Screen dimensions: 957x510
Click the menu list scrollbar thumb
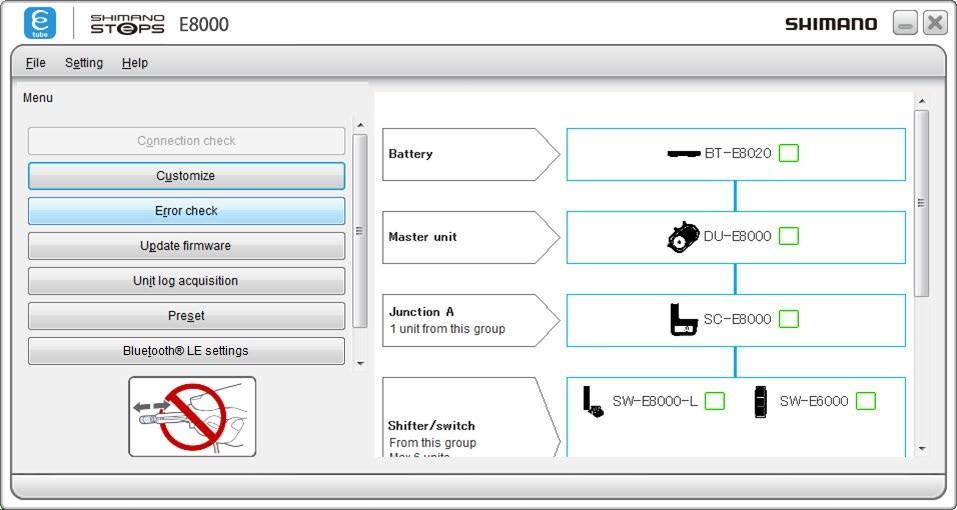[x=360, y=231]
